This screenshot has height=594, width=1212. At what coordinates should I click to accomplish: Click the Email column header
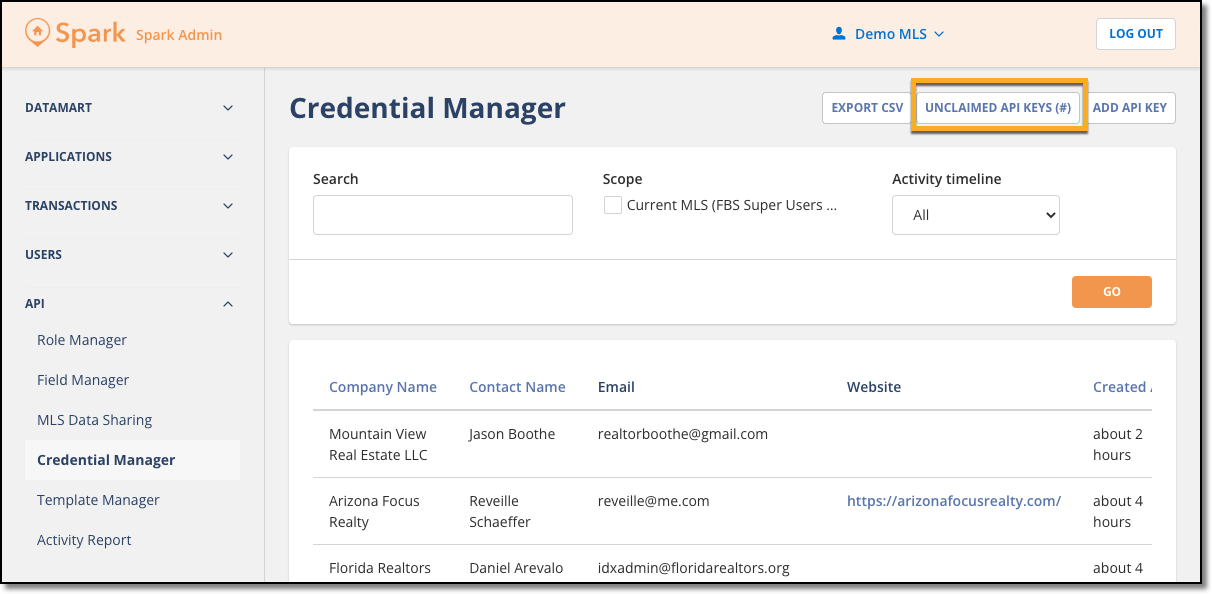616,387
